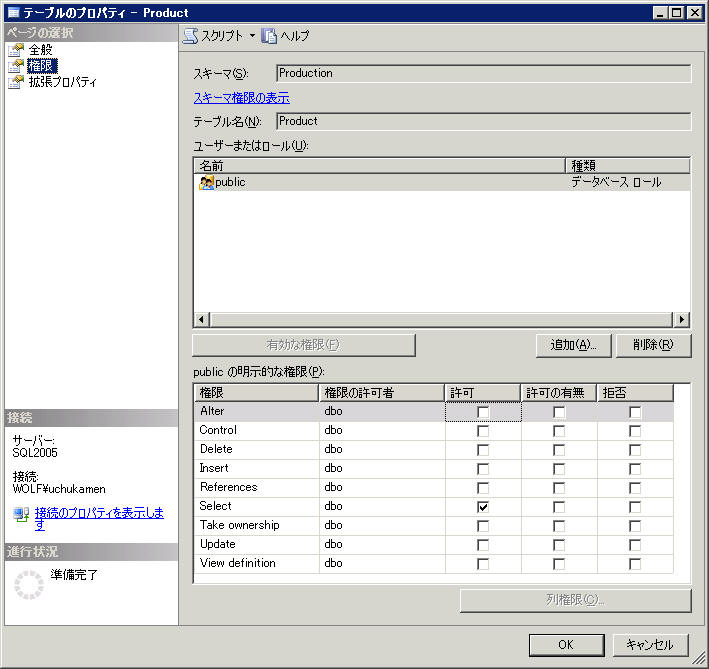The width and height of the screenshot is (709, 669).
Task: Click the 削除(R) button
Action: coord(653,345)
